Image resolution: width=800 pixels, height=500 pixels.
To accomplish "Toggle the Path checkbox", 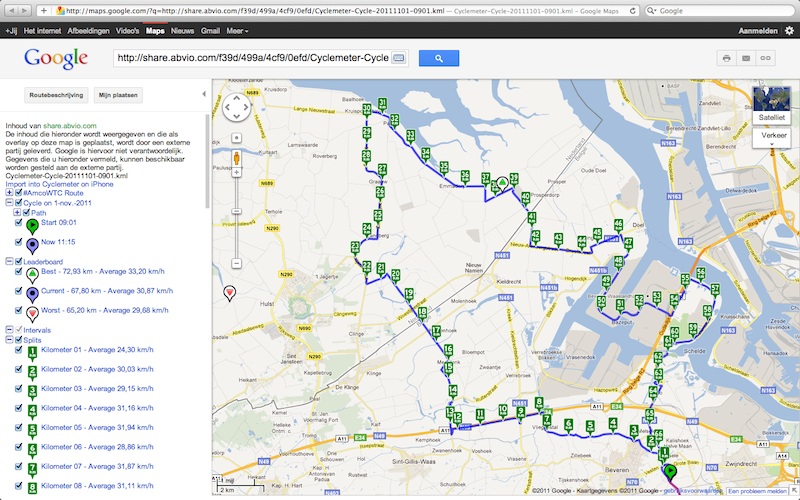I will click(x=27, y=212).
